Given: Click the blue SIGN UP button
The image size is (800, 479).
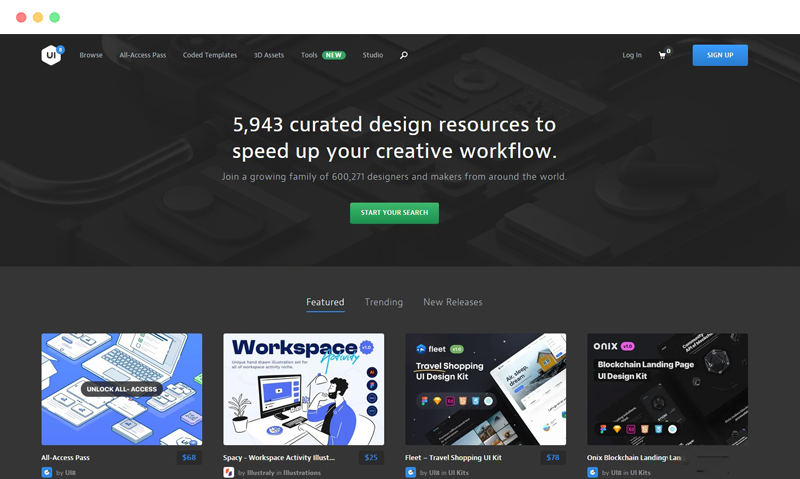Looking at the screenshot, I should coord(720,55).
